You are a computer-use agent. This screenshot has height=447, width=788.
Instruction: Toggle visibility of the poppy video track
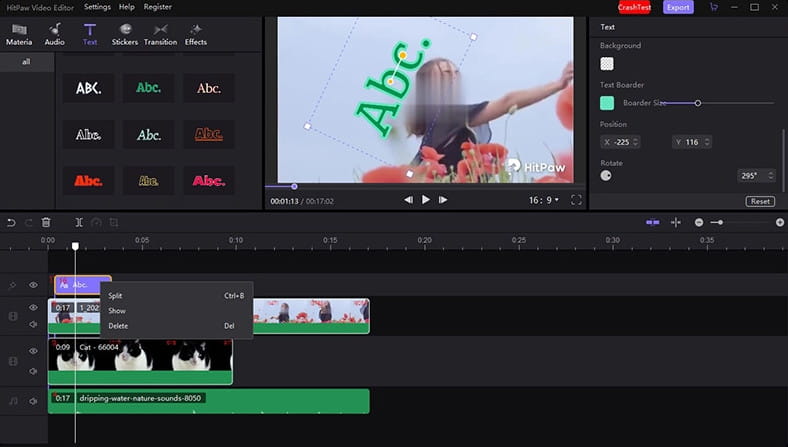pyautogui.click(x=33, y=307)
